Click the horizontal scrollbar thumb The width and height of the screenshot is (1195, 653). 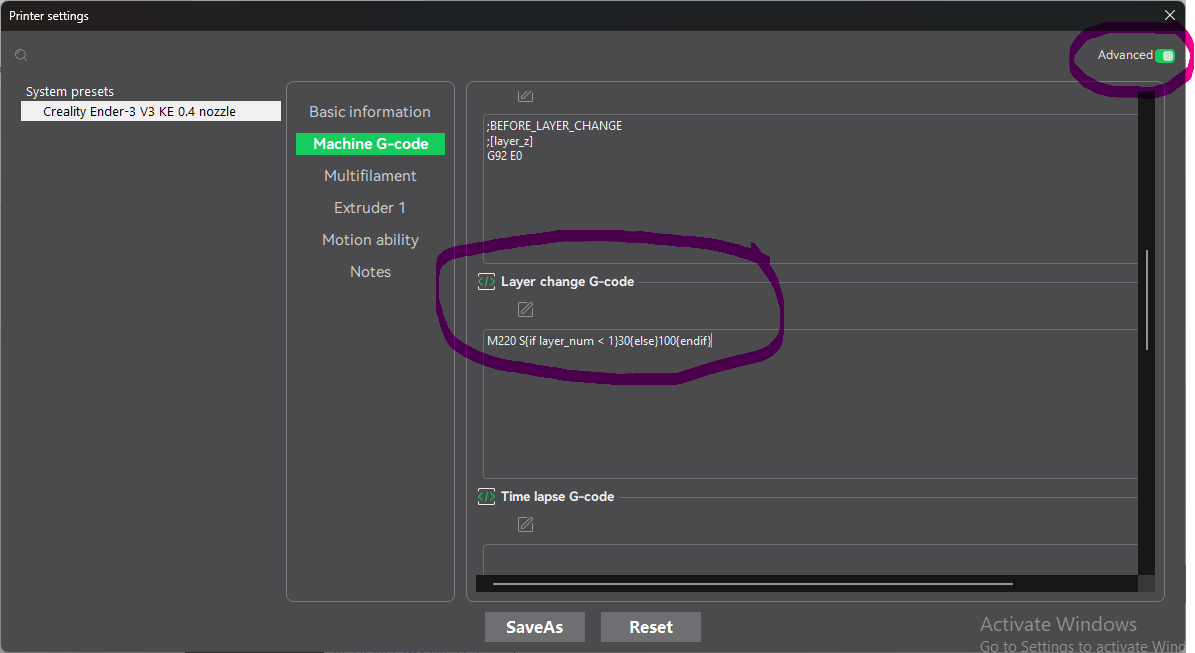click(753, 584)
